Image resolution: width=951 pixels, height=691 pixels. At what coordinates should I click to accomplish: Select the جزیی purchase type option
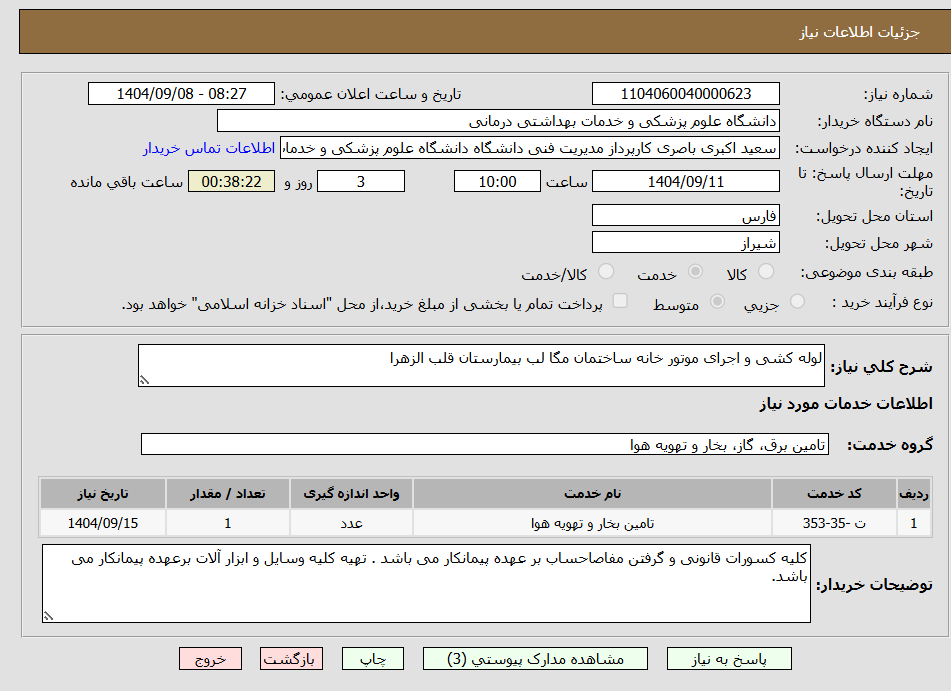pos(797,302)
